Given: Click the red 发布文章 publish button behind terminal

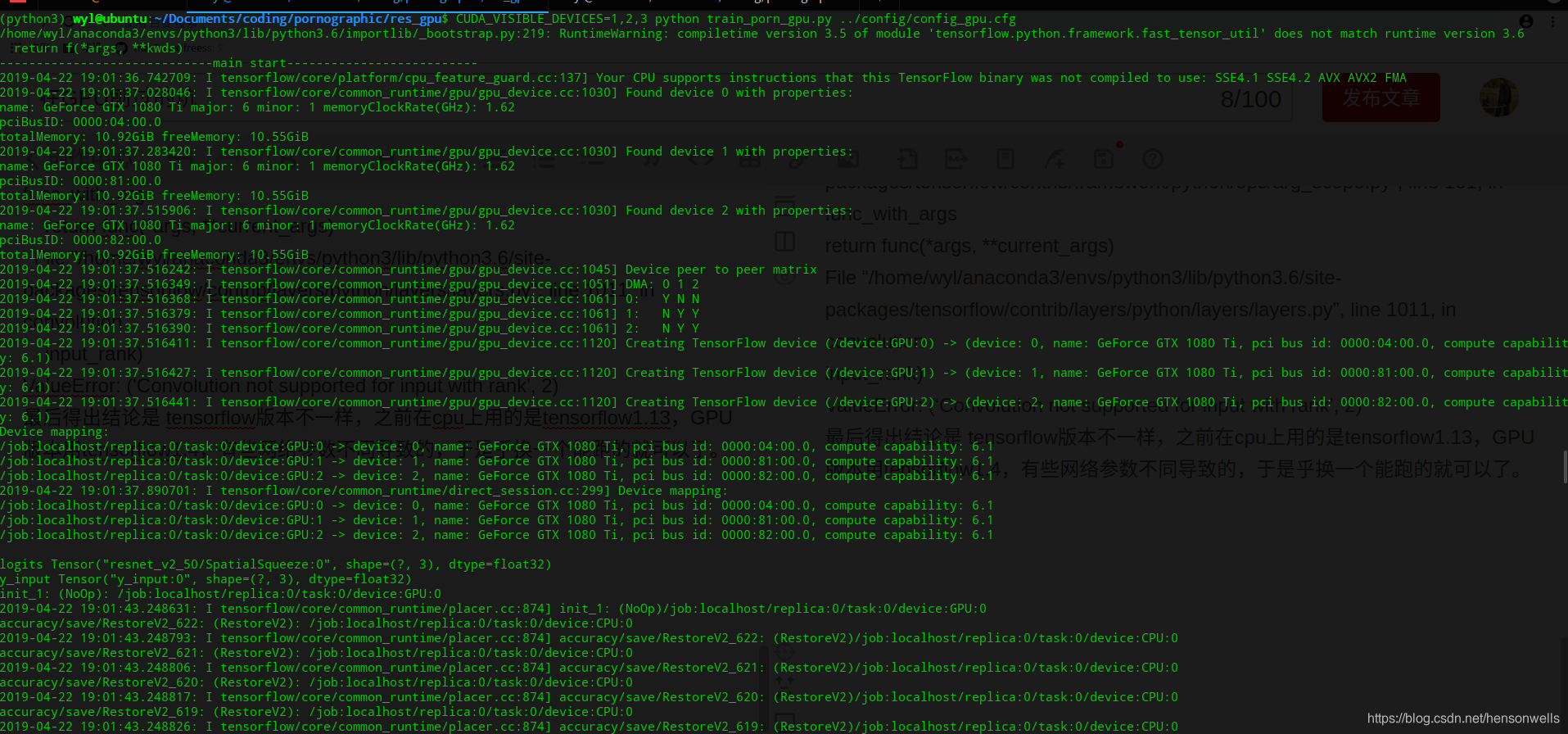Looking at the screenshot, I should pos(1380,97).
